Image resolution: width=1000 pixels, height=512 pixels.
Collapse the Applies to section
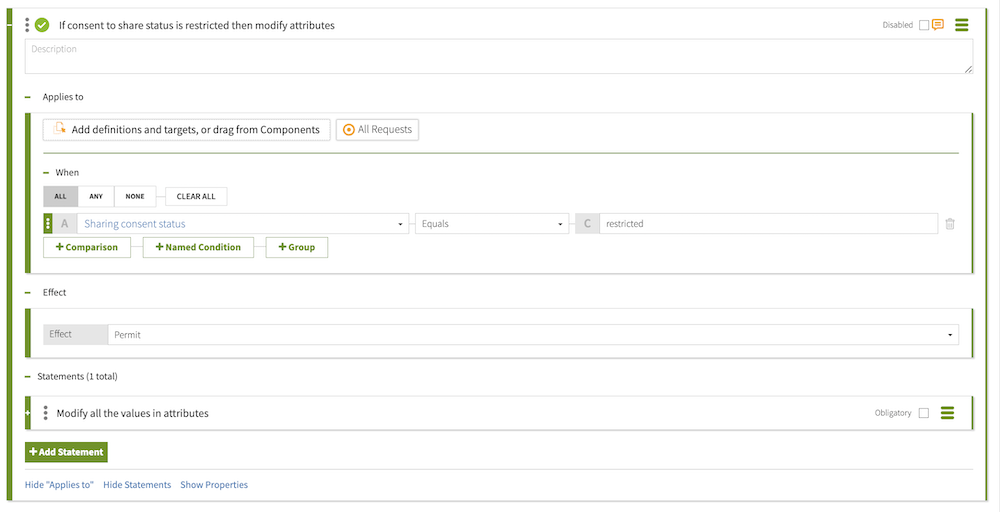click(x=27, y=97)
